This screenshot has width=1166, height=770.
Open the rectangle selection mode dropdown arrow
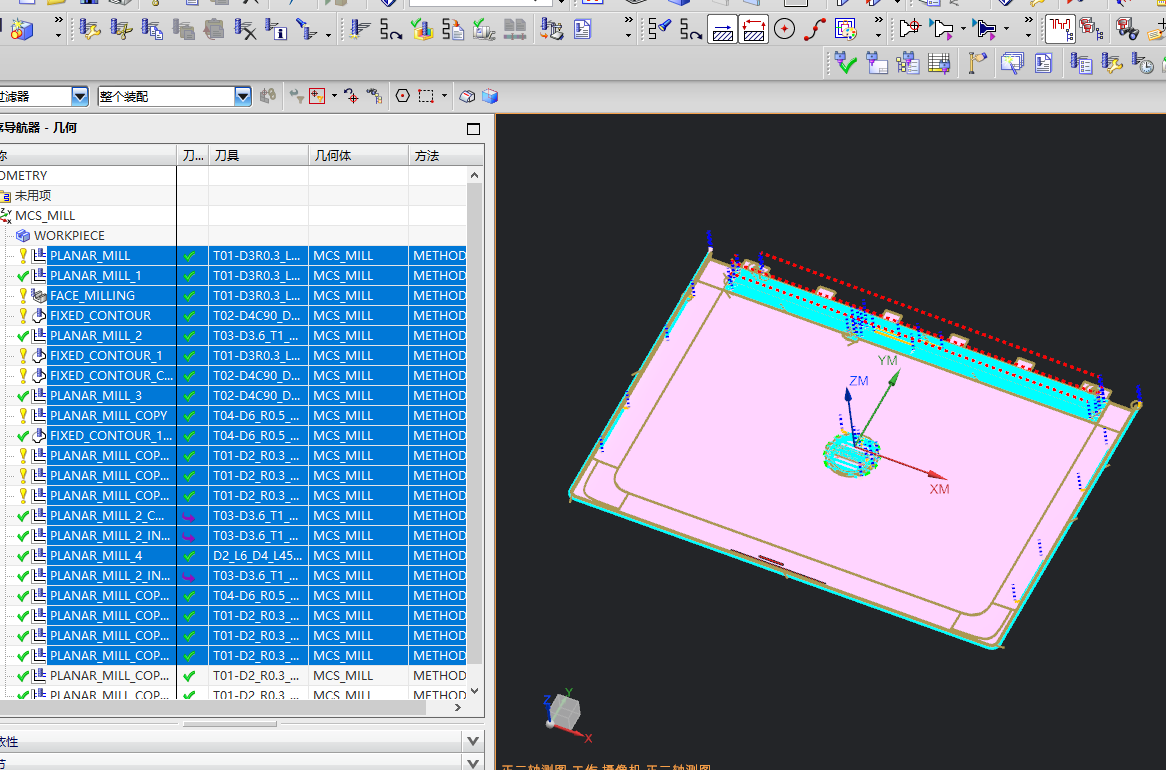444,96
